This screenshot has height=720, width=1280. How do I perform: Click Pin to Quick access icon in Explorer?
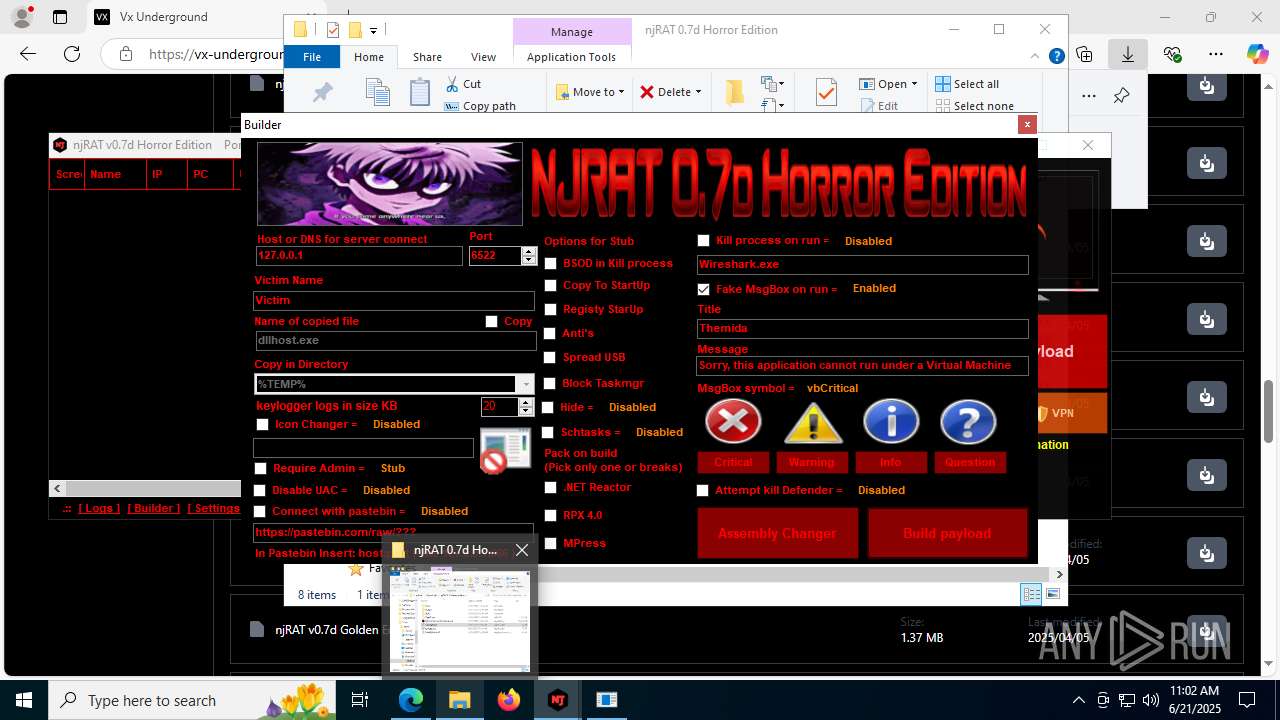(323, 93)
